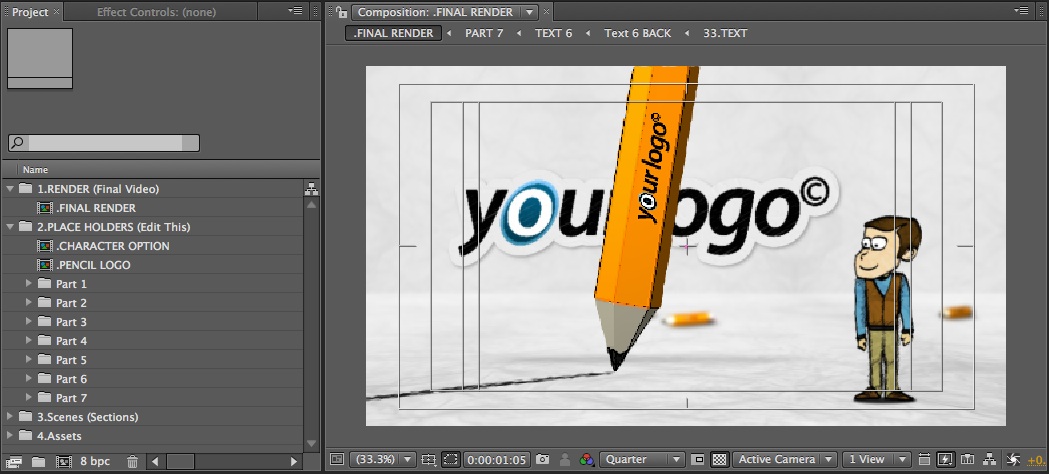Collapse the 1.RENDER (Final Video) folder
The width and height of the screenshot is (1049, 474).
[10, 189]
